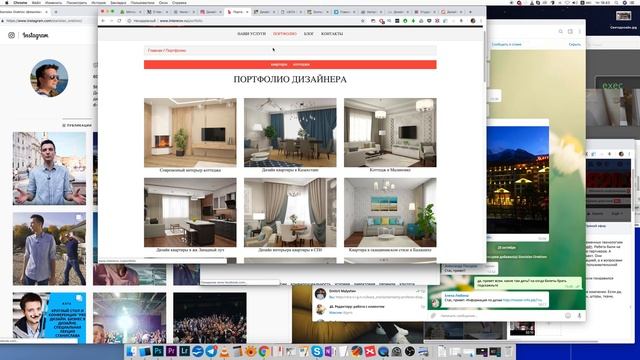Select ПУБЛИКАЦИИ tab on Instagram profile

point(77,125)
